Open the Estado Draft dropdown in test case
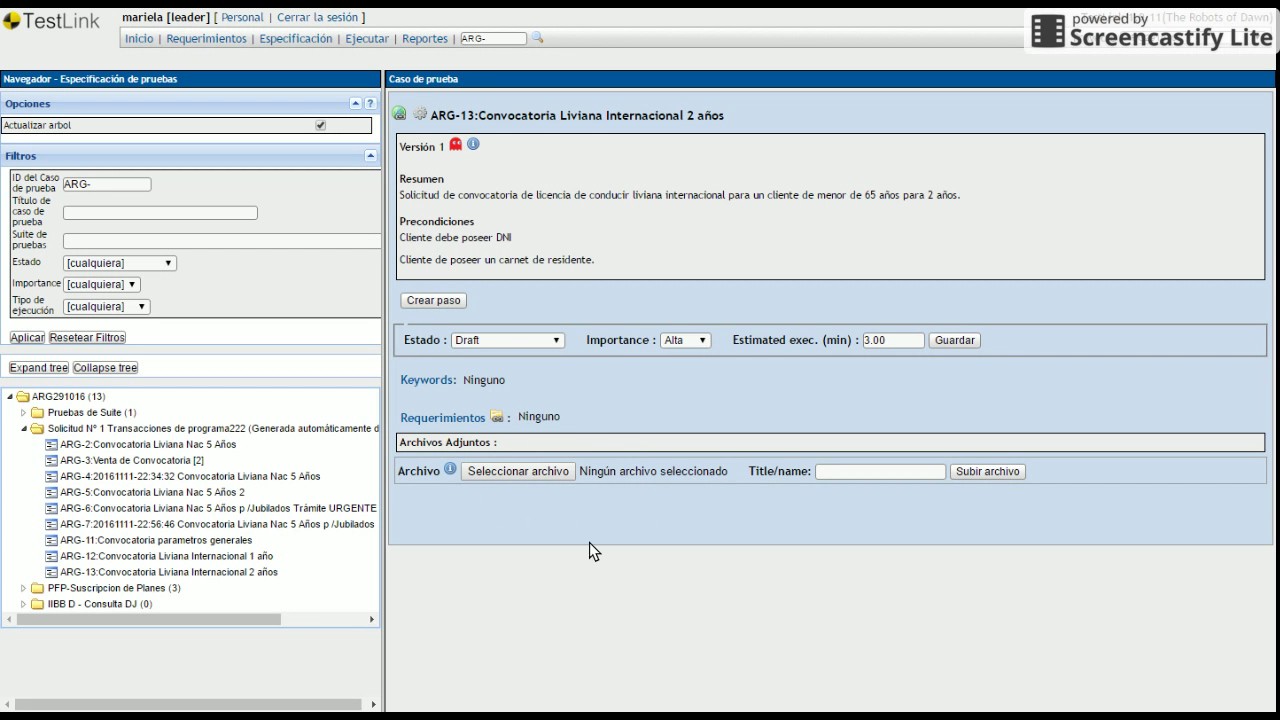Image resolution: width=1280 pixels, height=720 pixels. [x=507, y=340]
